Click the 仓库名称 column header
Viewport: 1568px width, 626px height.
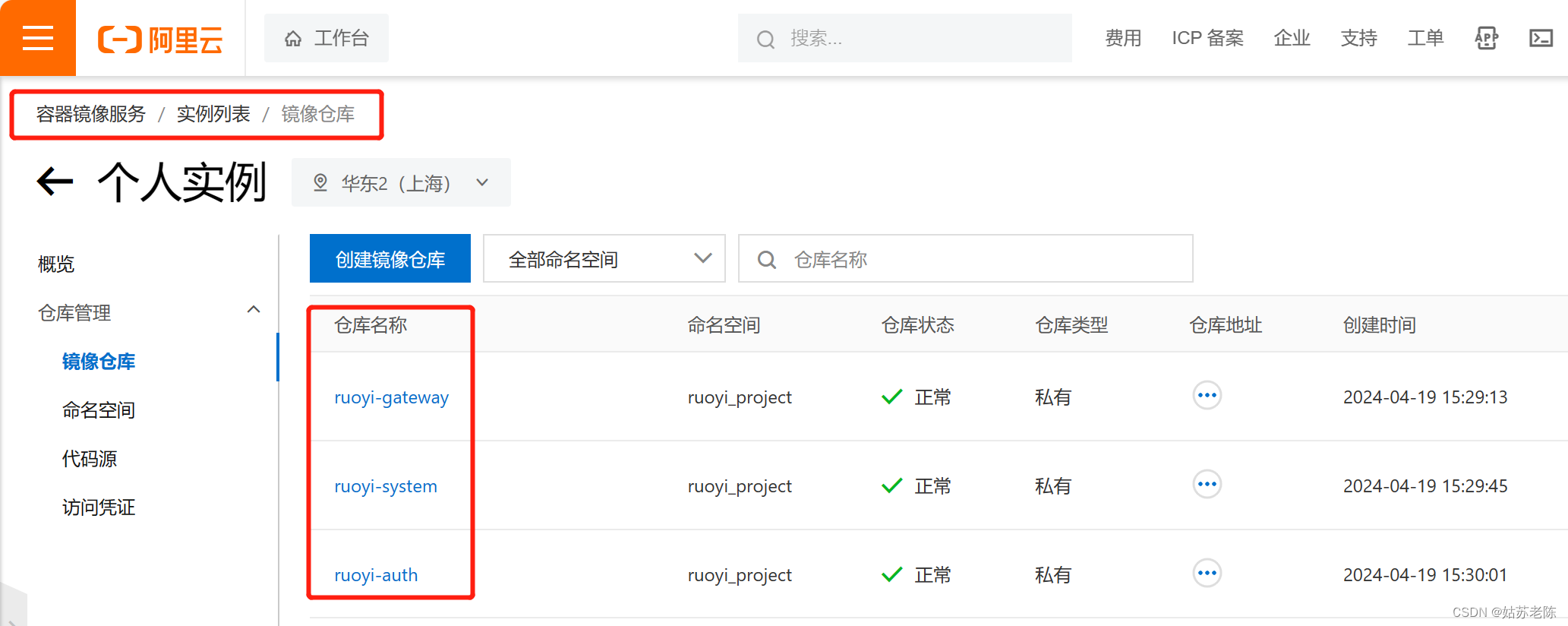click(371, 325)
